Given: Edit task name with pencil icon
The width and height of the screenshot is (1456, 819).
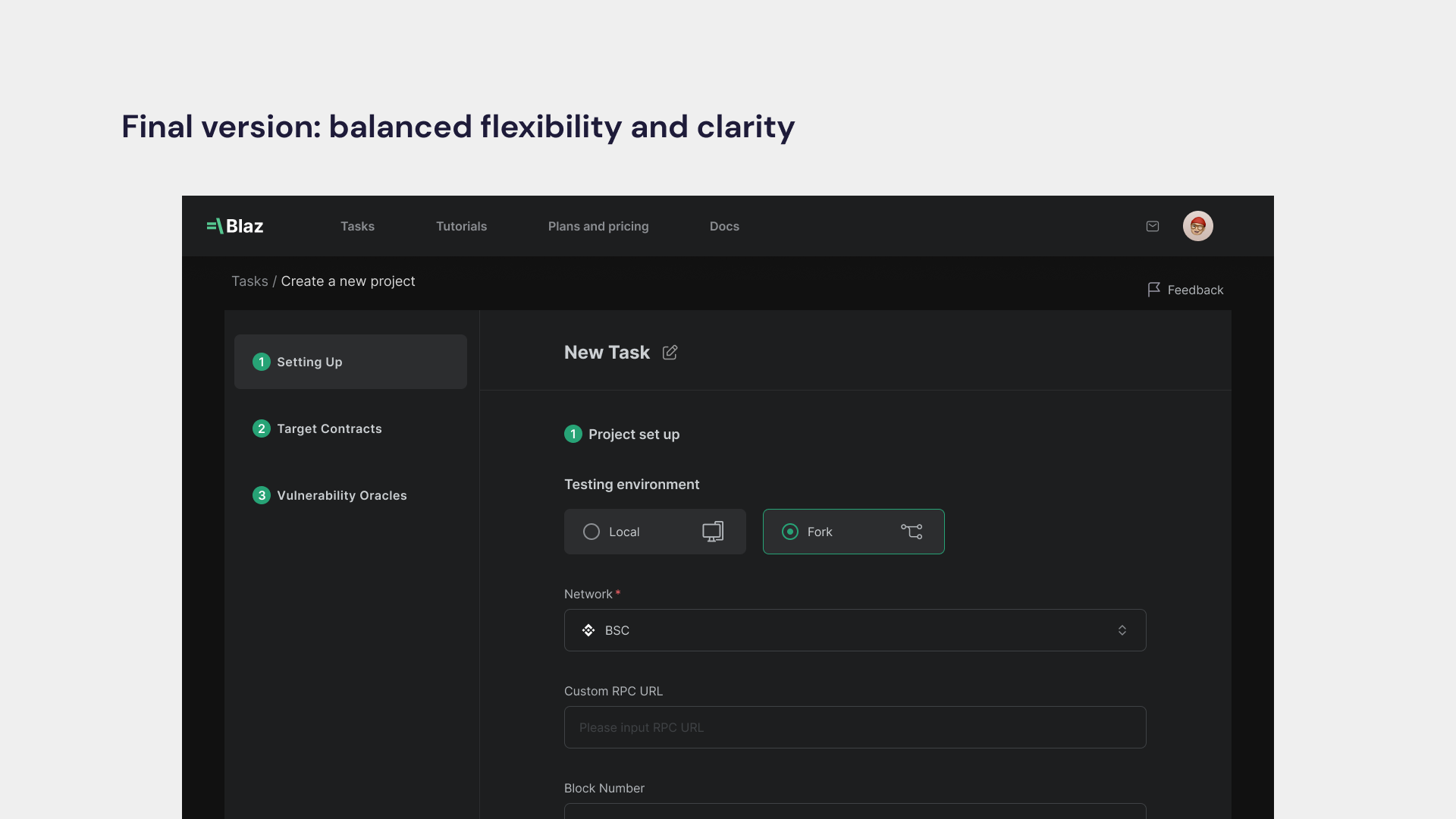Looking at the screenshot, I should tap(670, 353).
